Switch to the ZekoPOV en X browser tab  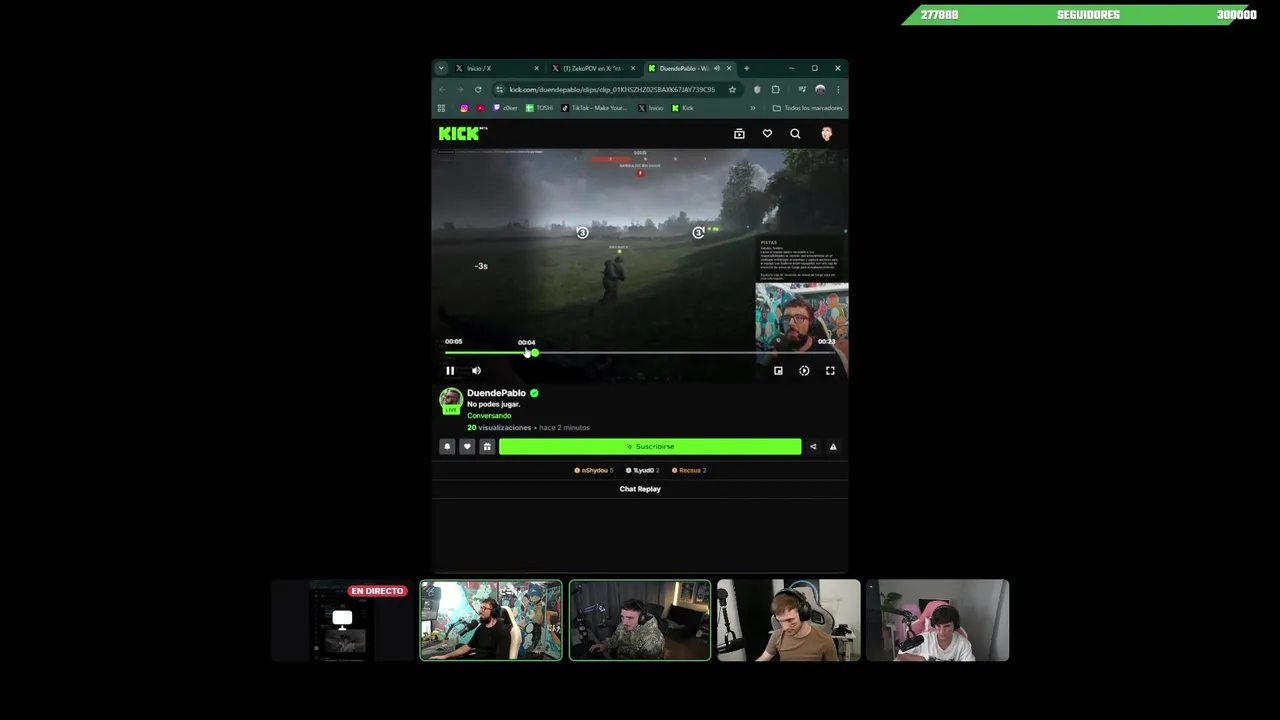[x=594, y=68]
